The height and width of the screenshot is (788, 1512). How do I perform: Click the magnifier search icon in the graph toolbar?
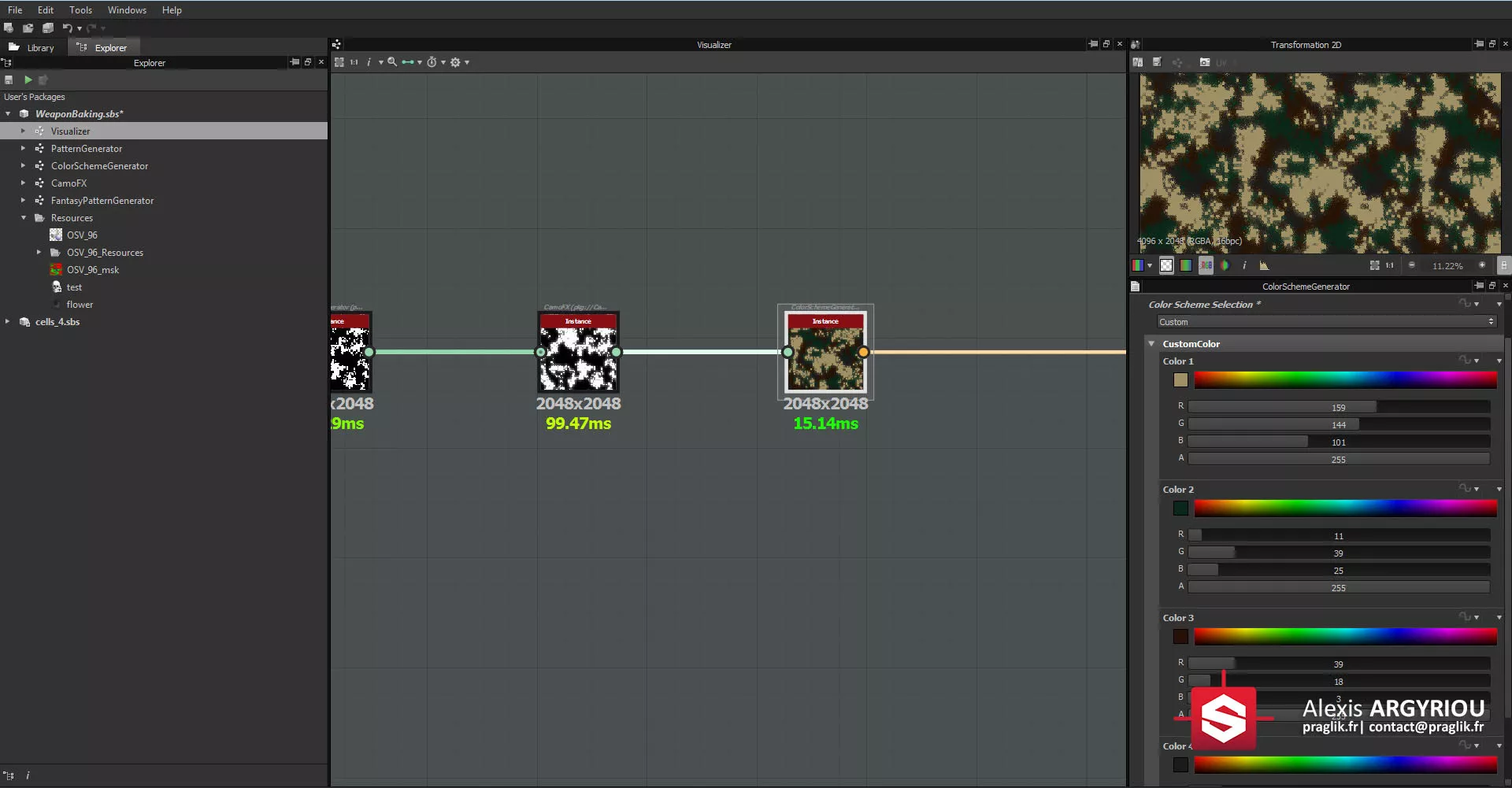pyautogui.click(x=392, y=62)
